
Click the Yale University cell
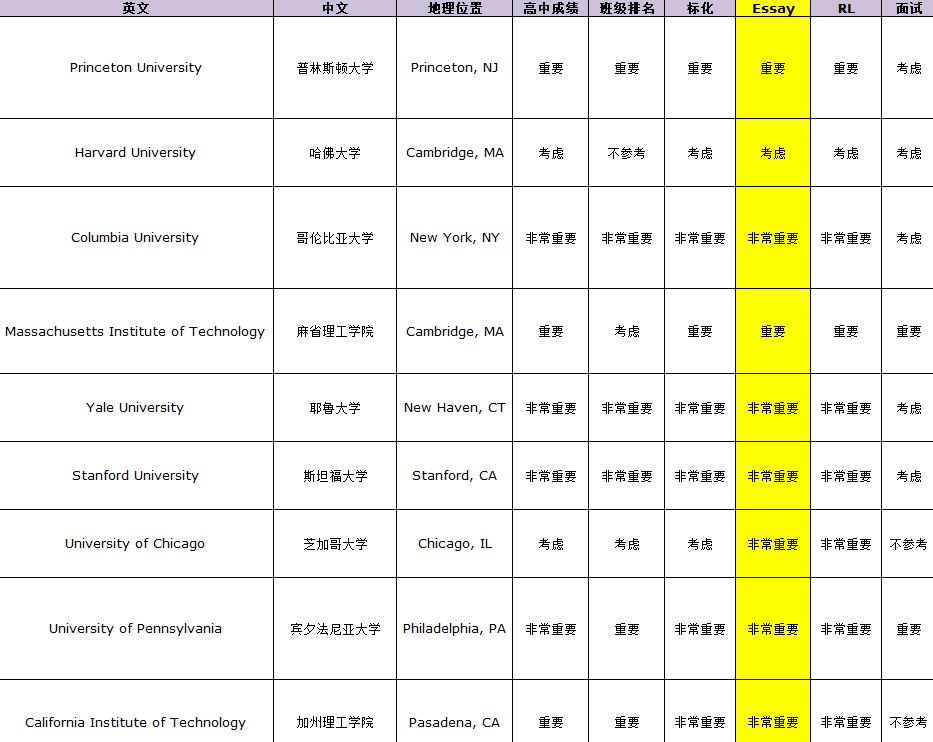point(136,408)
